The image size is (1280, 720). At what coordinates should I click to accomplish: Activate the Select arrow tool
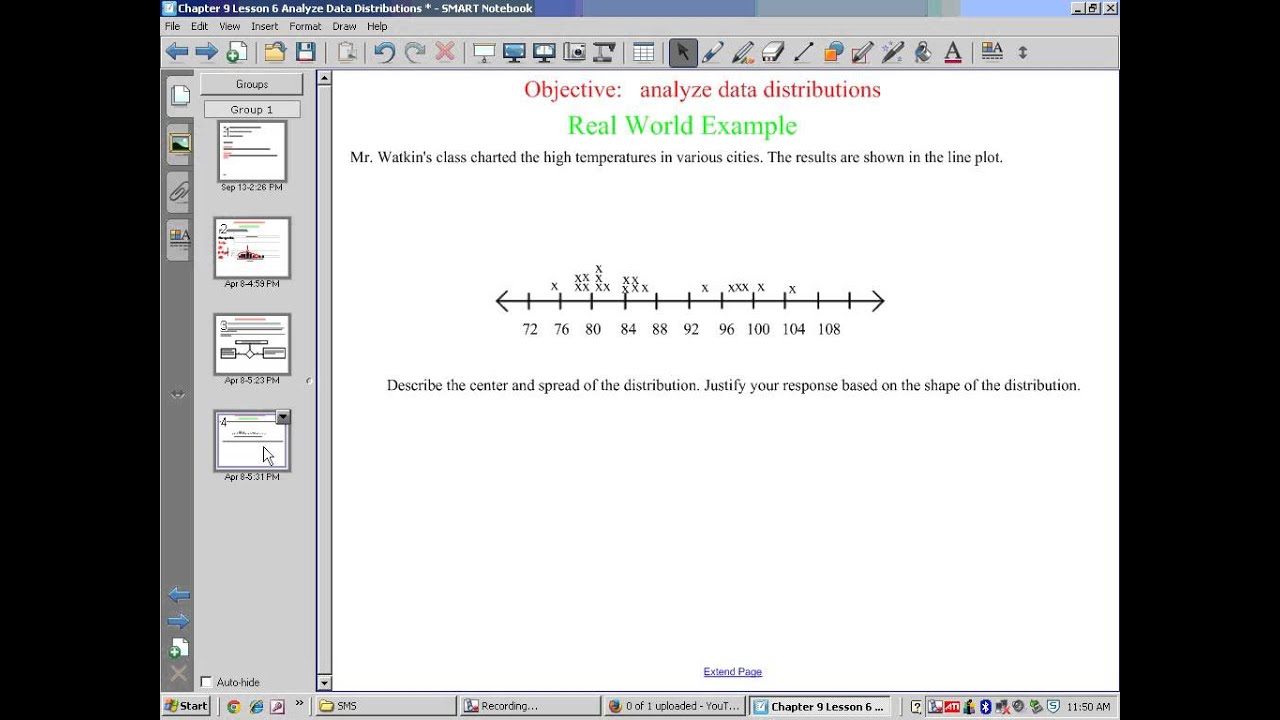point(683,52)
